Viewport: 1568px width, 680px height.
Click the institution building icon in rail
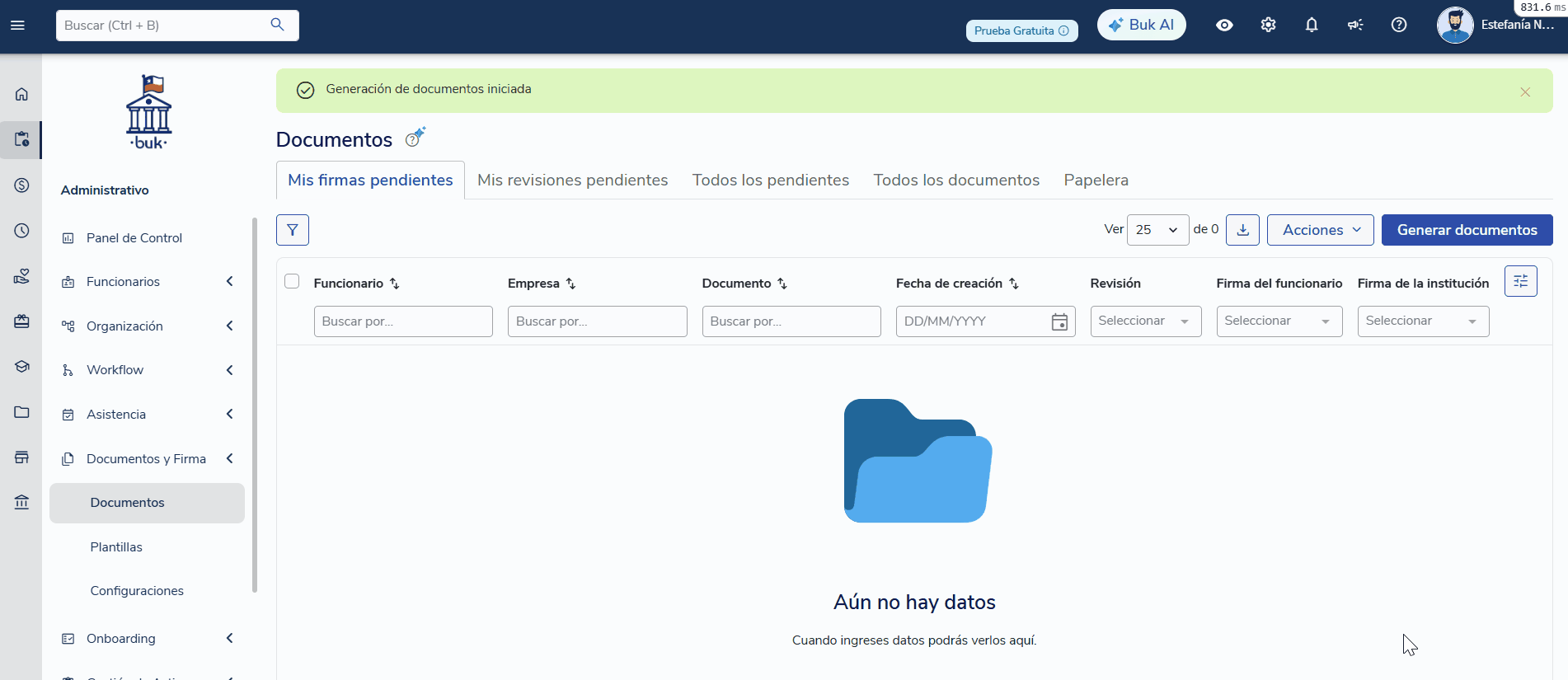click(21, 502)
